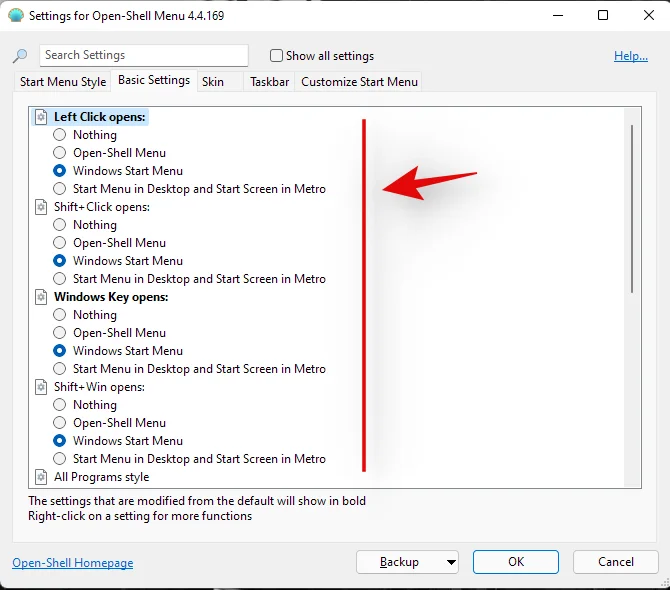This screenshot has height=590, width=670.
Task: Click the settings icon beside All Programs style
Action: pyautogui.click(x=41, y=477)
